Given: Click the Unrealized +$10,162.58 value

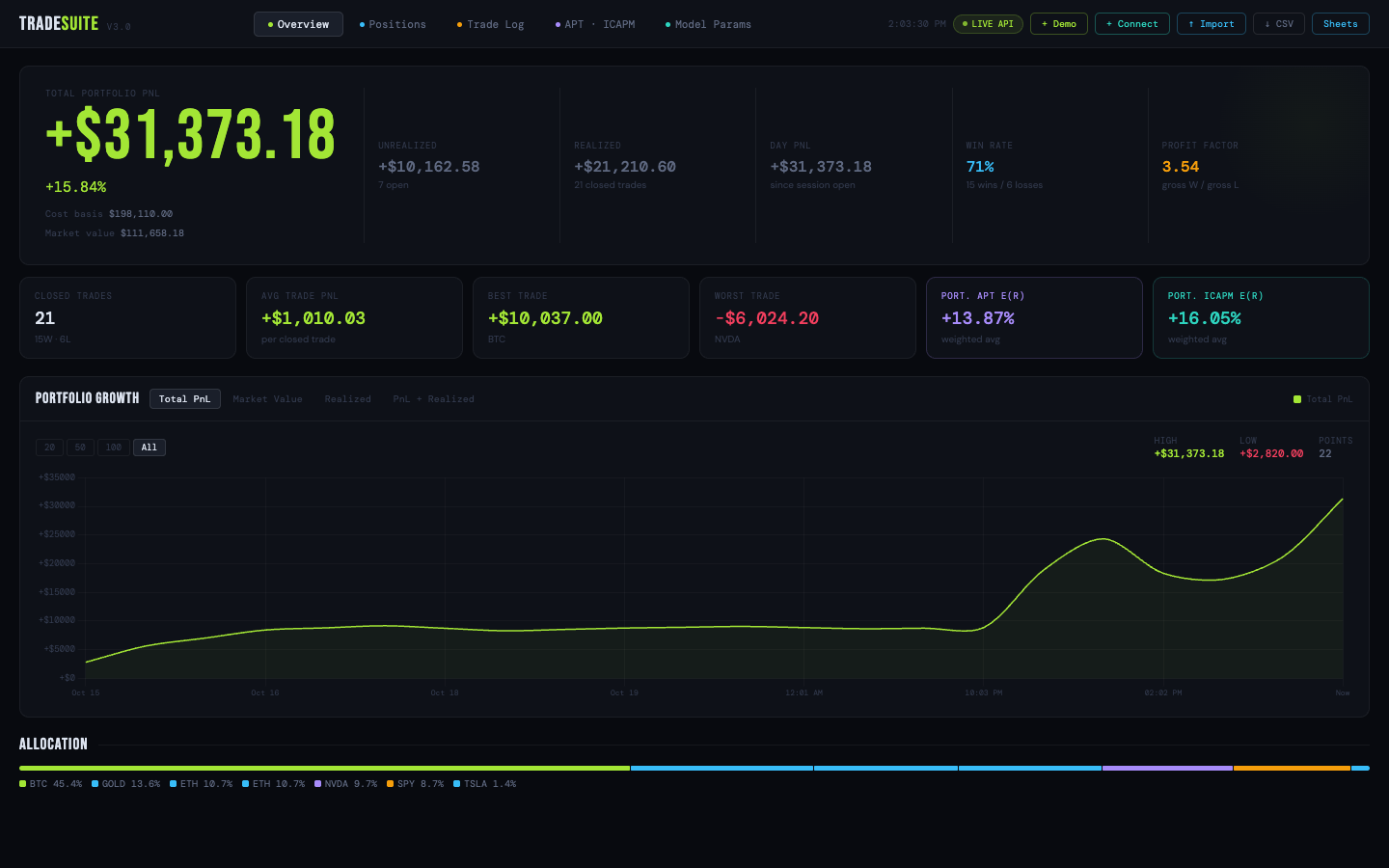Looking at the screenshot, I should 429,167.
